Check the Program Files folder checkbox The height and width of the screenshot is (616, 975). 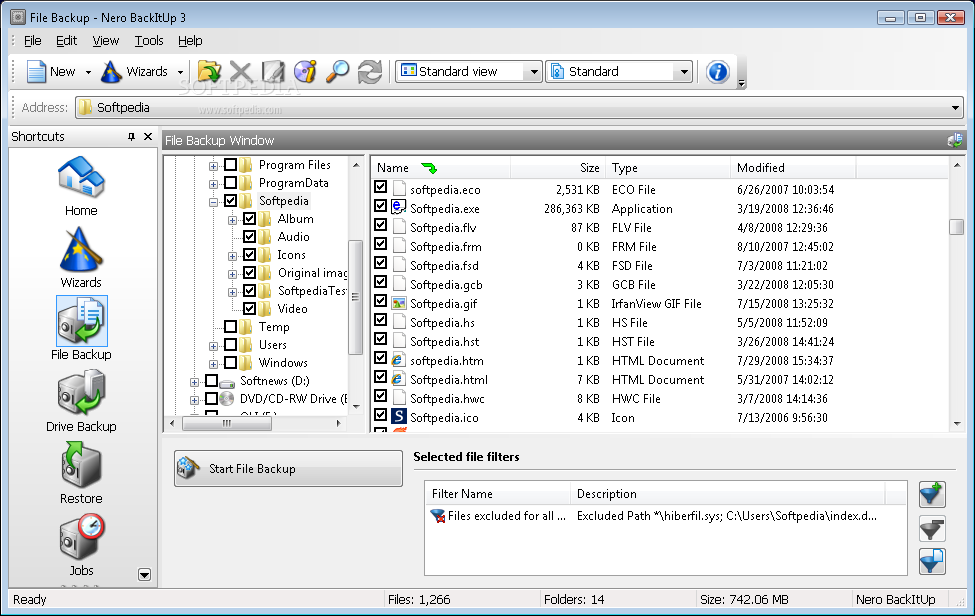click(230, 165)
